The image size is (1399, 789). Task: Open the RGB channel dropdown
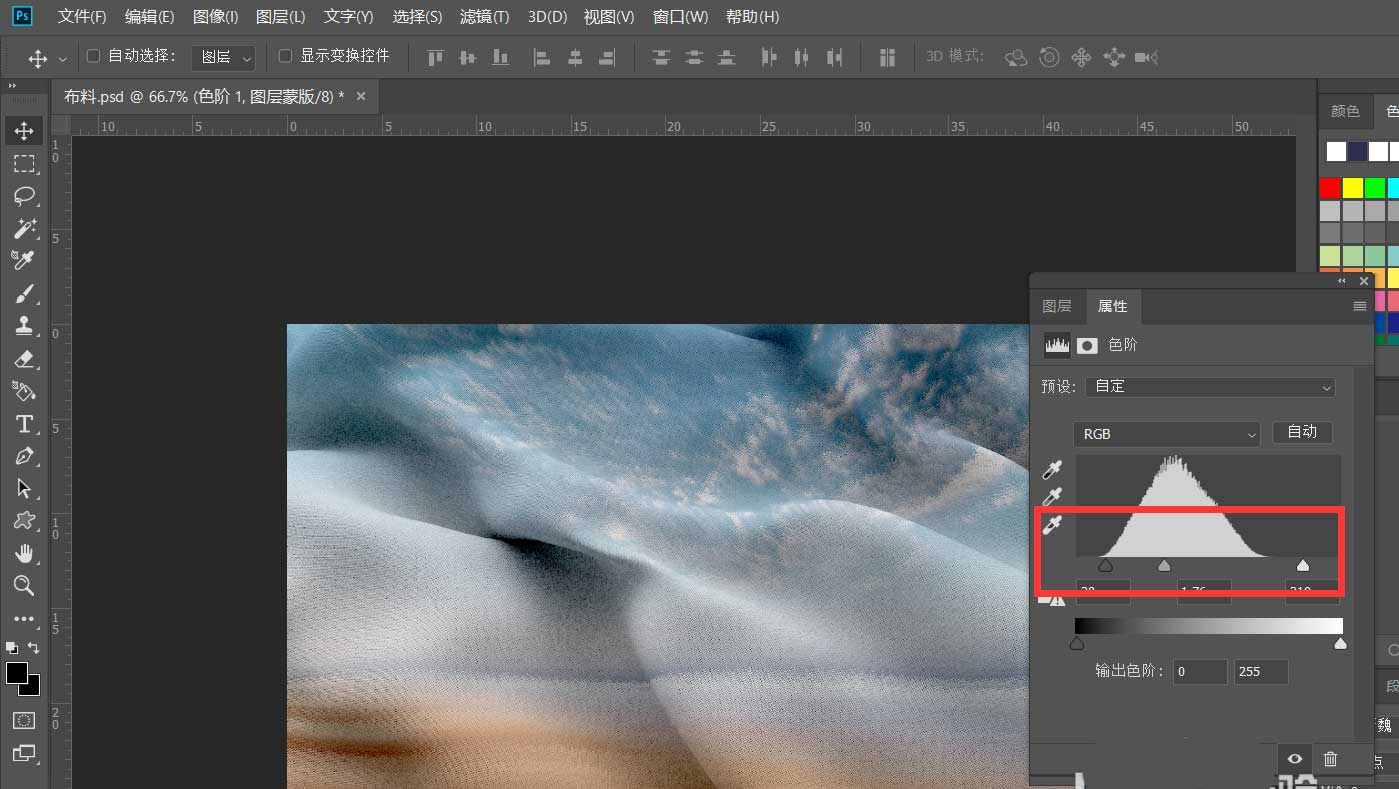[x=1166, y=434]
